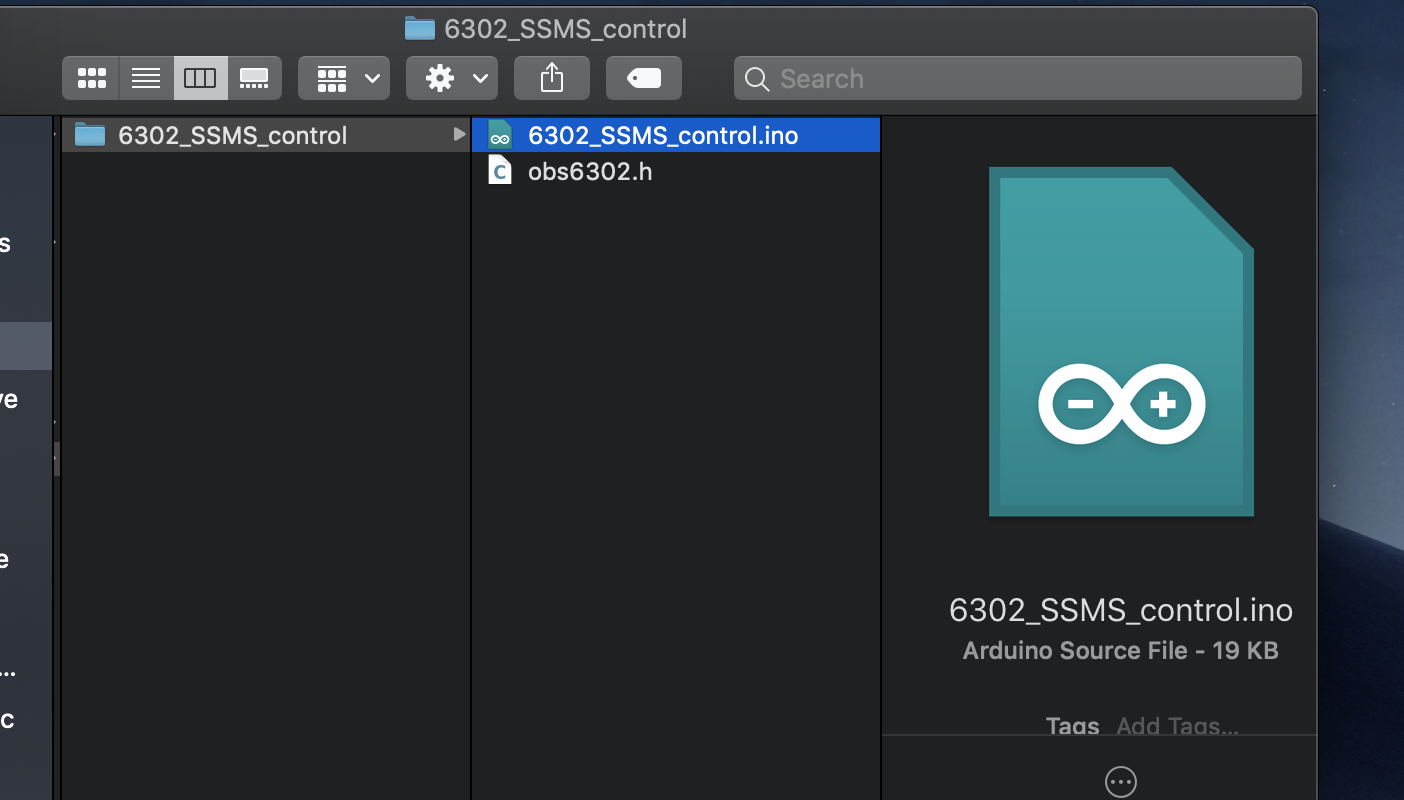Select the 6302_SSMS_control folder row
This screenshot has width=1404, height=800.
click(266, 135)
